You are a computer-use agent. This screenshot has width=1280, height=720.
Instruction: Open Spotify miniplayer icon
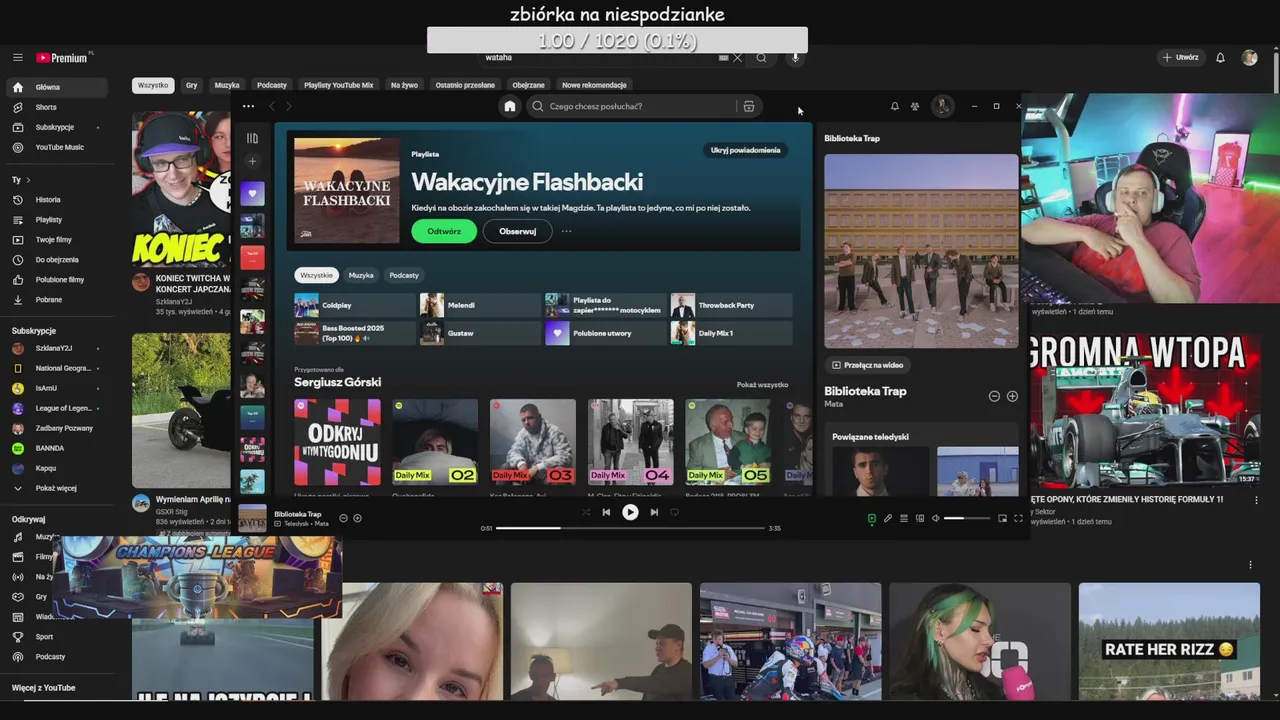1002,518
